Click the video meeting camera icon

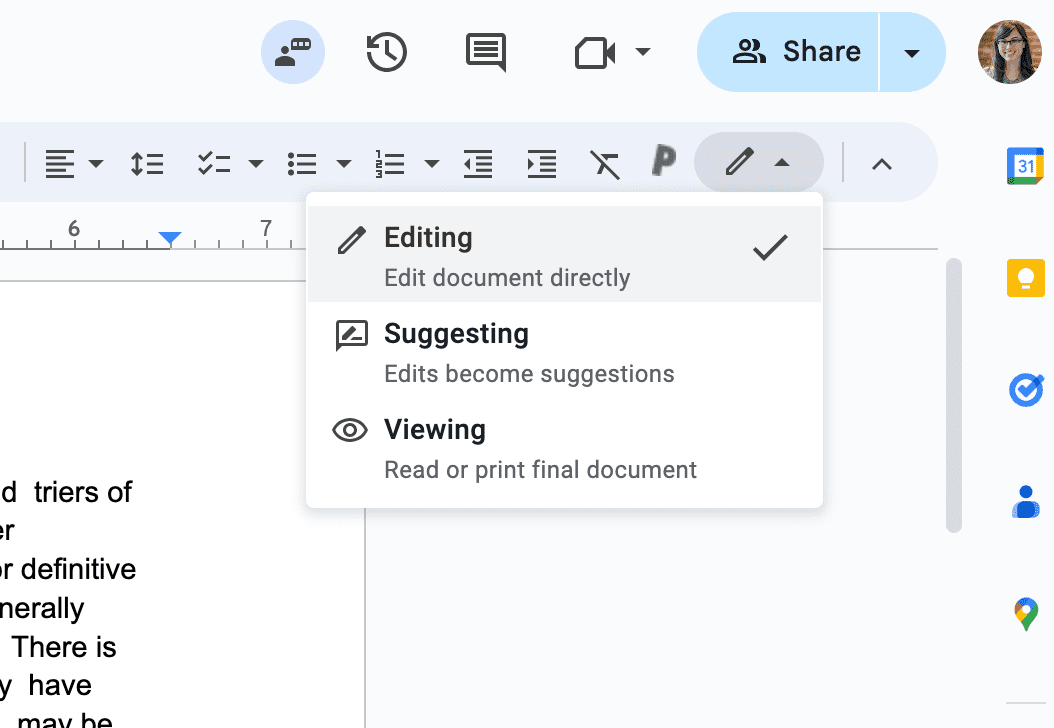click(x=595, y=52)
